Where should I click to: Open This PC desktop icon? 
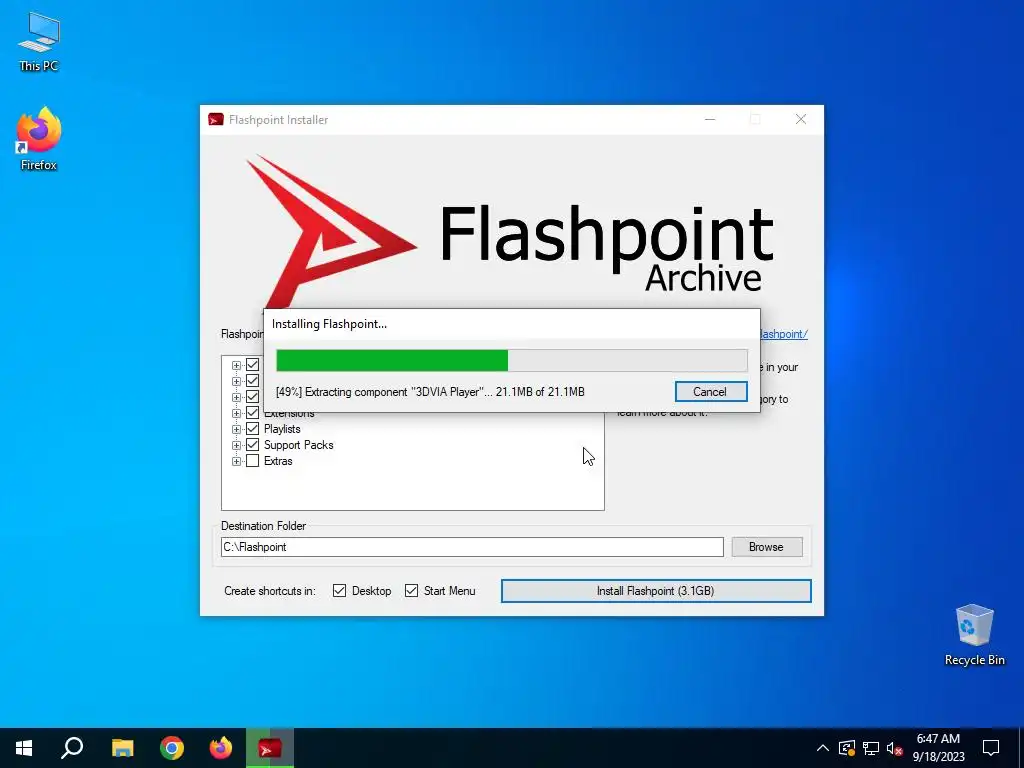click(39, 42)
